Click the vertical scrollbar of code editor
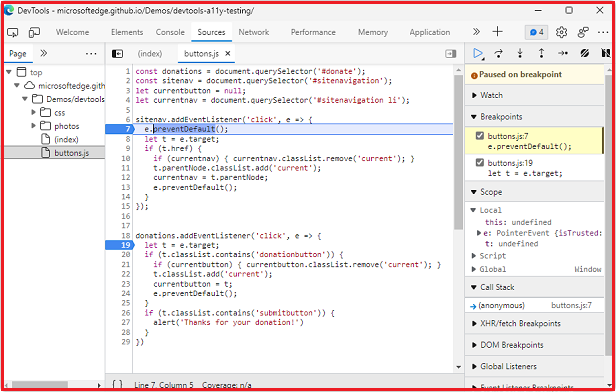This screenshot has width=616, height=392. [x=458, y=151]
